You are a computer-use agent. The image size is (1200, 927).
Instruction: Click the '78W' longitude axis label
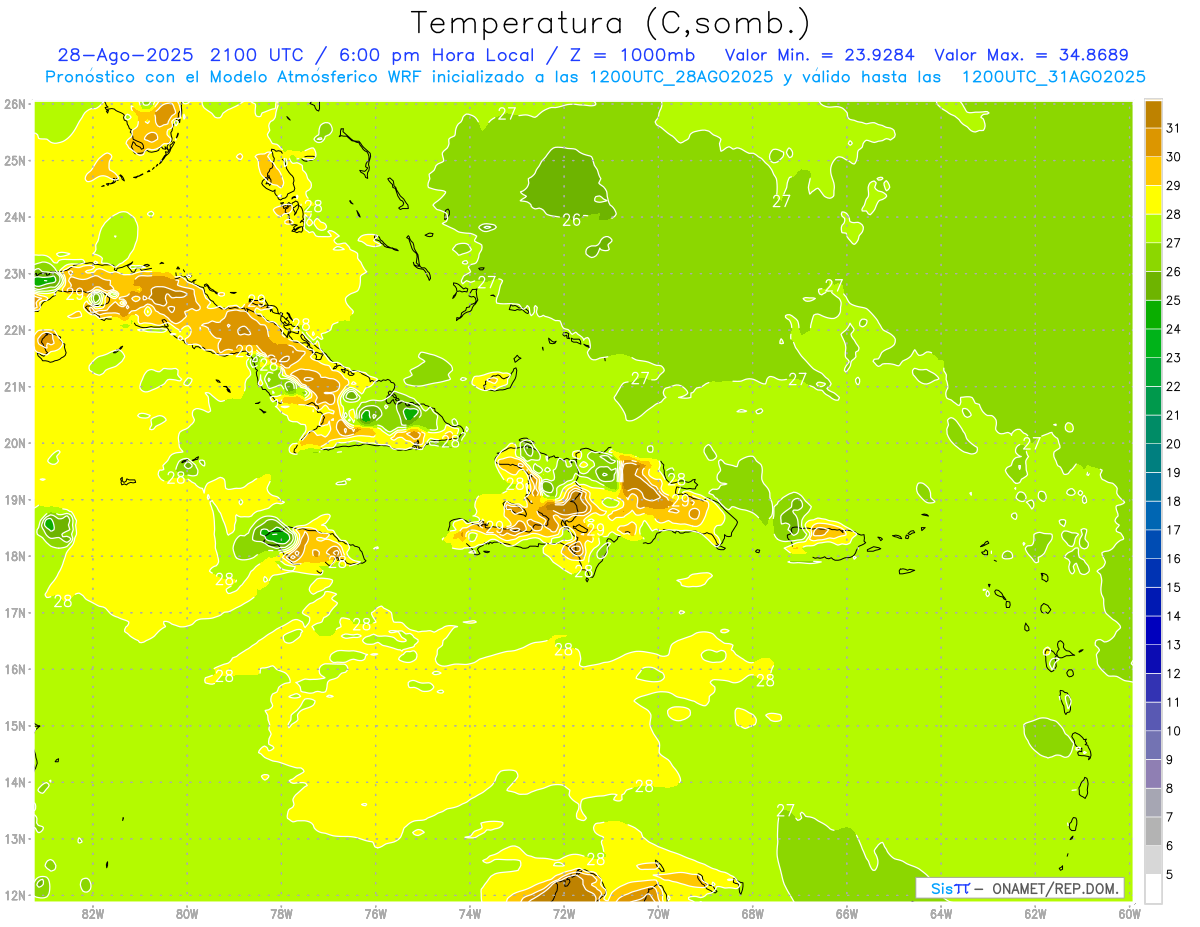(x=281, y=913)
